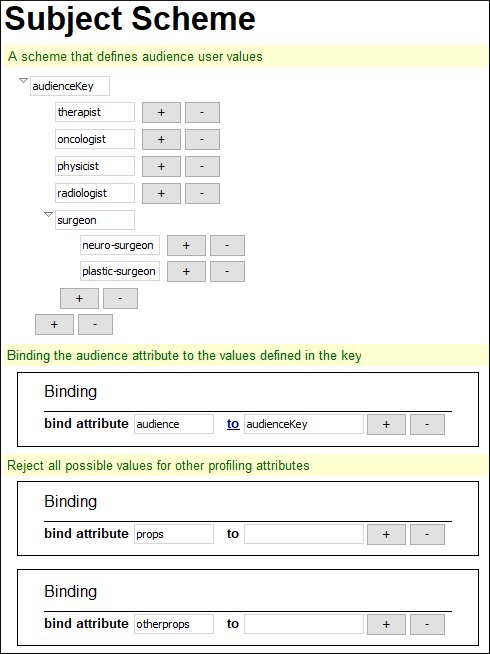
Task: Click the plus button below plastic-surgeon row
Action: 79,299
